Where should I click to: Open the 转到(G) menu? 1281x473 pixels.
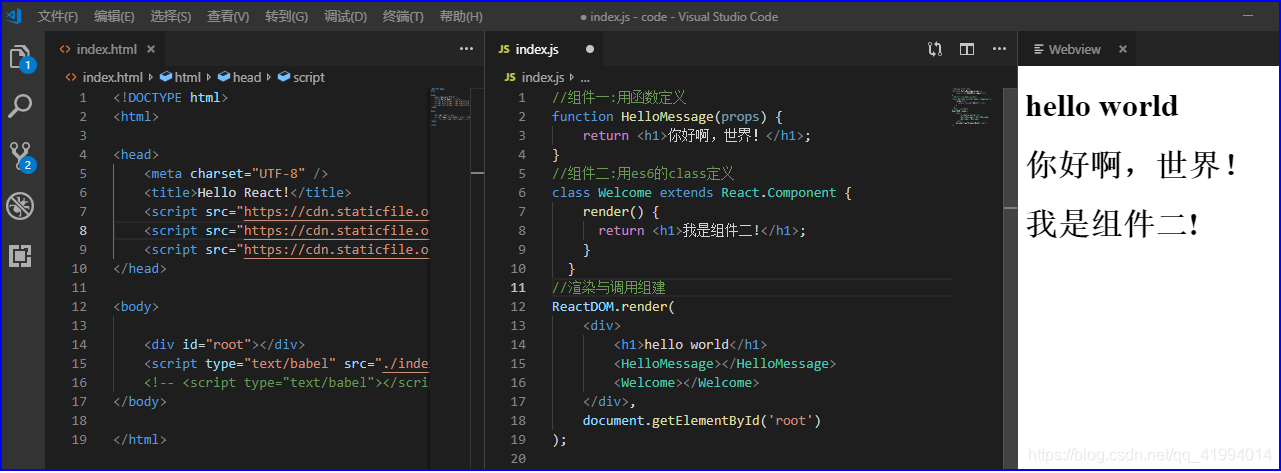click(x=287, y=17)
